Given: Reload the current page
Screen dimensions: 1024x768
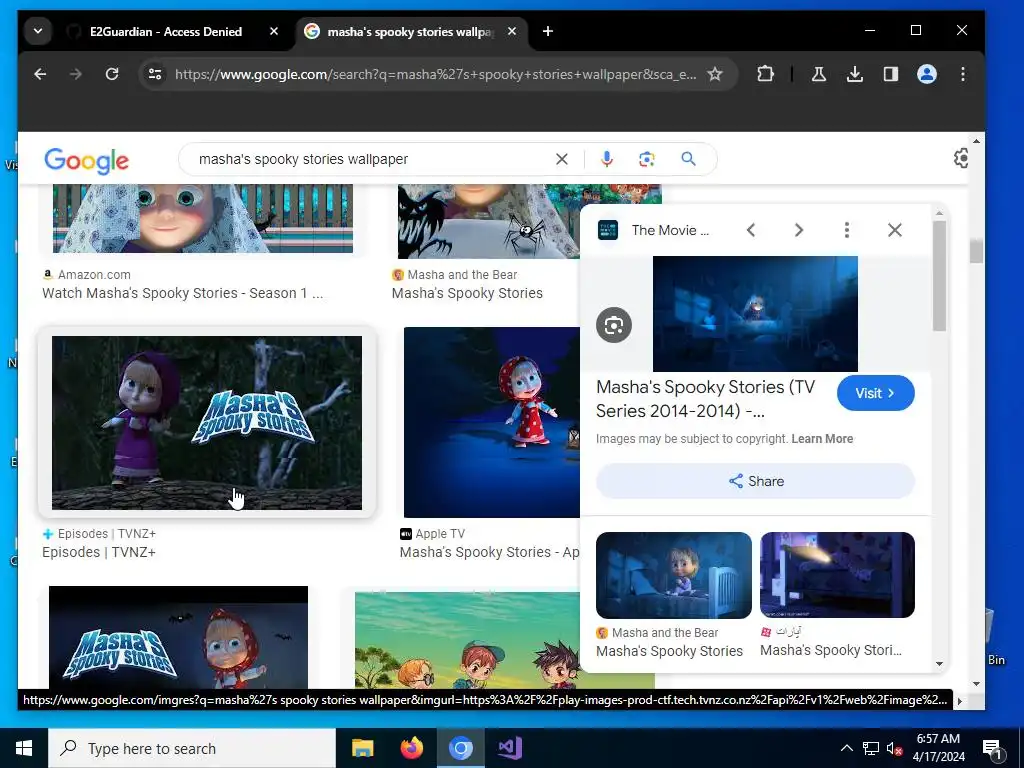Looking at the screenshot, I should coord(112,74).
